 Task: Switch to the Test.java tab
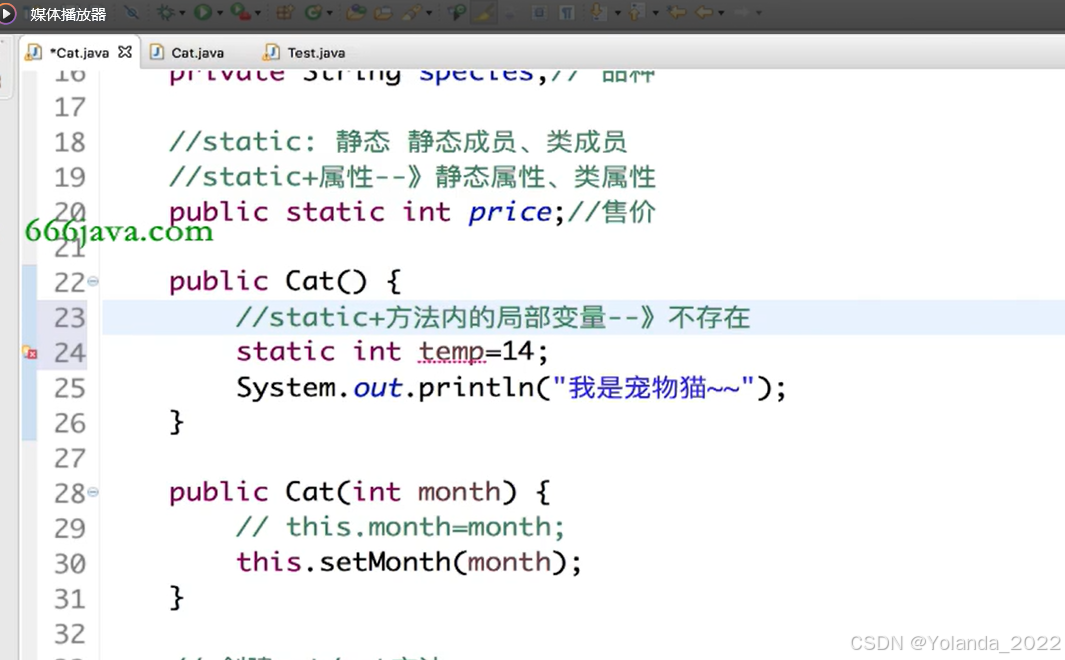316,52
